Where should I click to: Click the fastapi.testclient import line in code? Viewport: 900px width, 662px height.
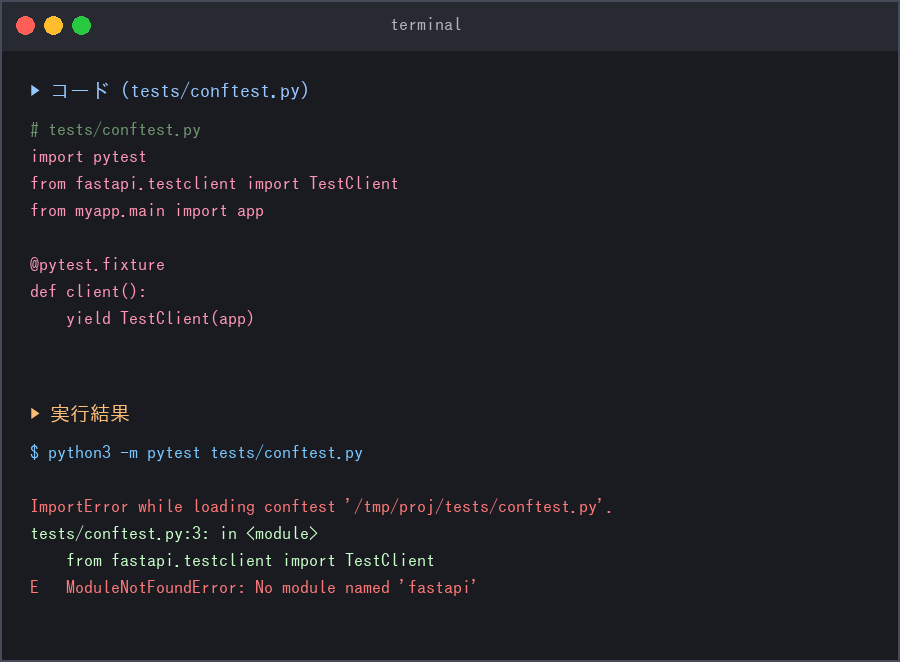(x=214, y=184)
